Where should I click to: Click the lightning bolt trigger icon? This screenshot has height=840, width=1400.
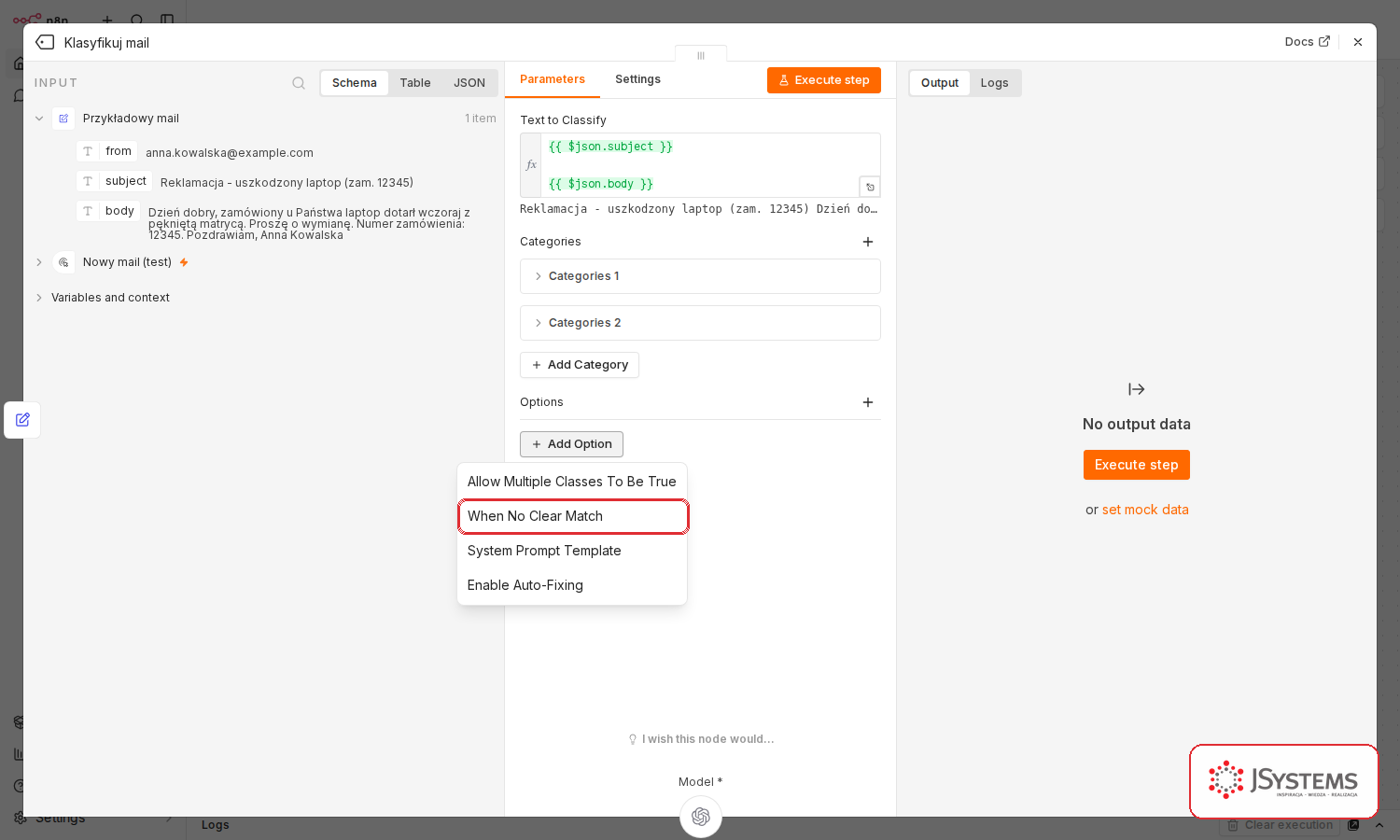pos(184,262)
